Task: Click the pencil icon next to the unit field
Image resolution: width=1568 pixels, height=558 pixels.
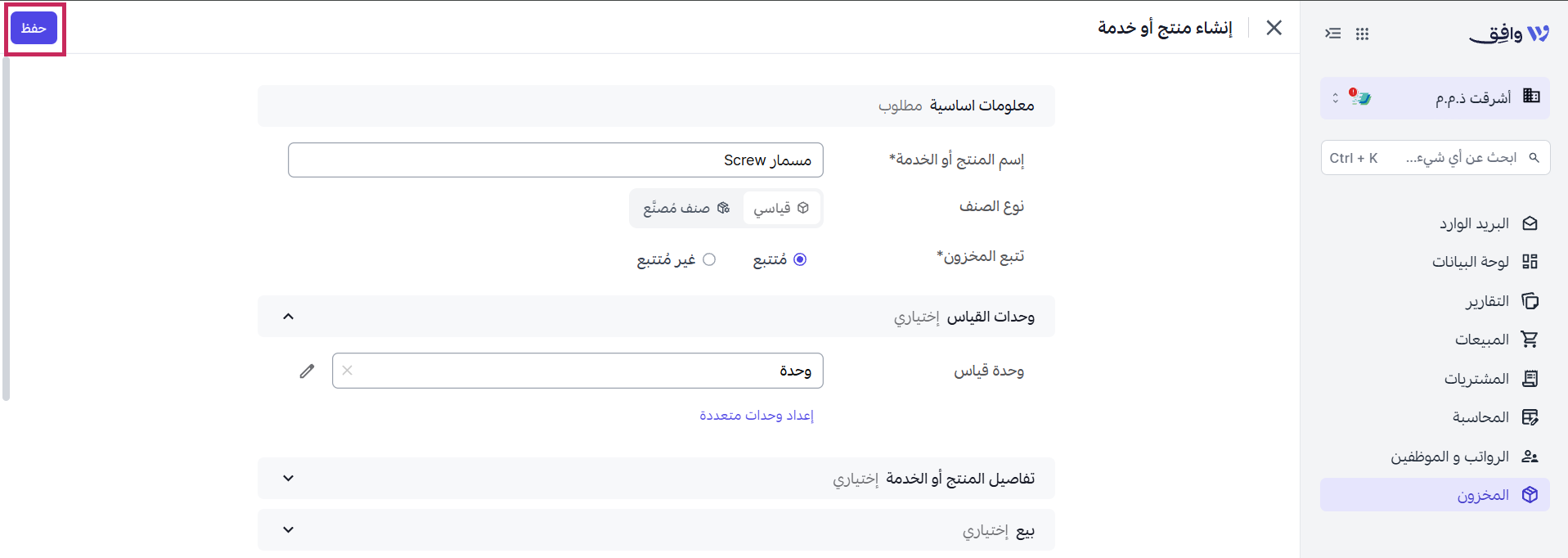Action: point(307,371)
